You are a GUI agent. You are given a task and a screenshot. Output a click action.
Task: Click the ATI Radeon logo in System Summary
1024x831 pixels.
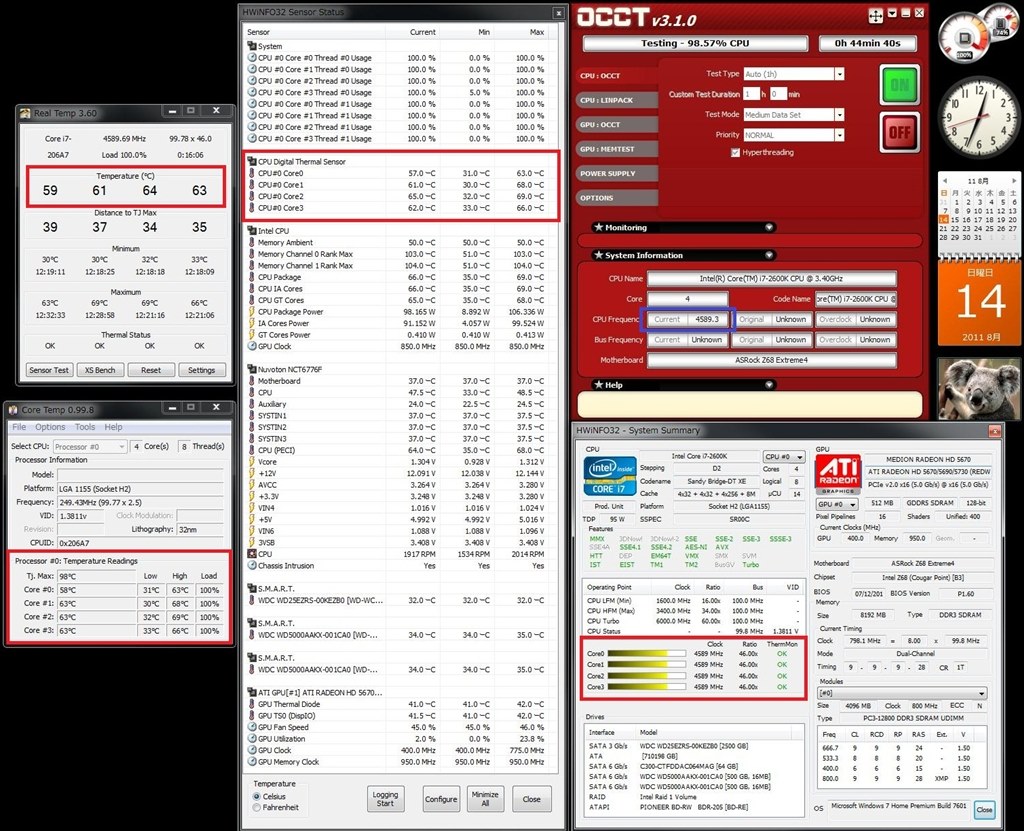(x=839, y=474)
